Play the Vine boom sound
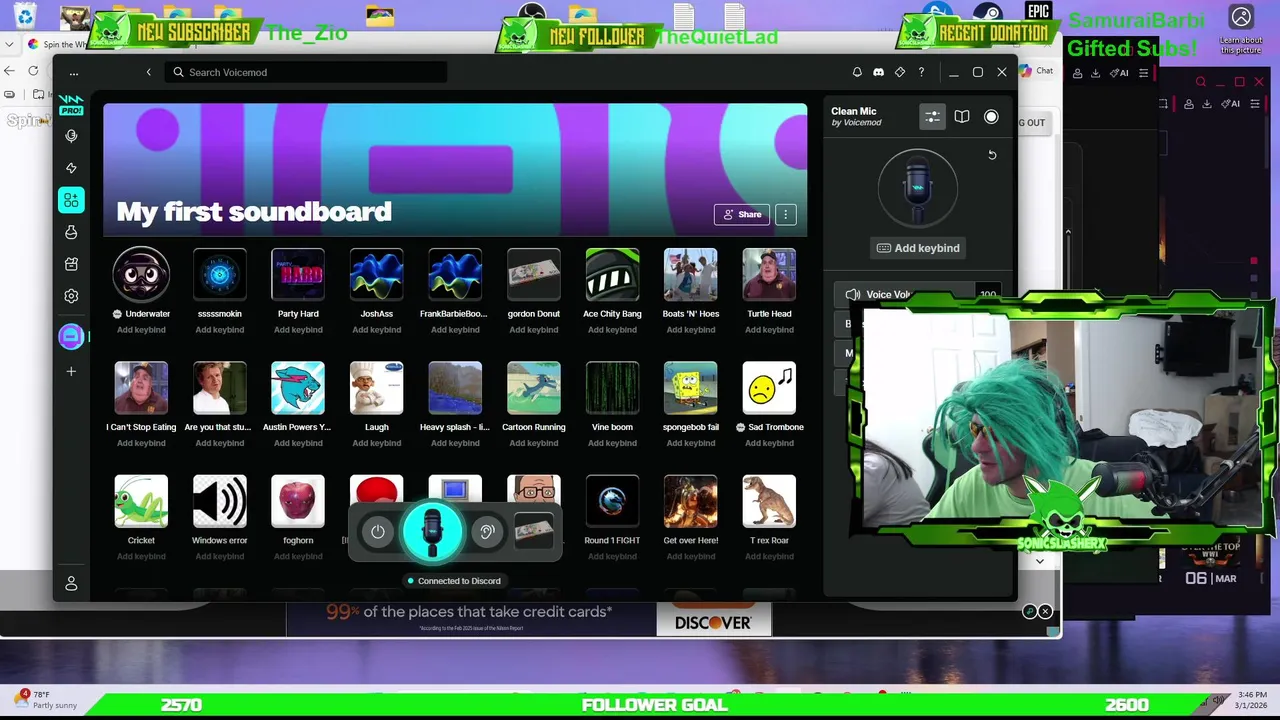Image resolution: width=1280 pixels, height=720 pixels. click(612, 388)
